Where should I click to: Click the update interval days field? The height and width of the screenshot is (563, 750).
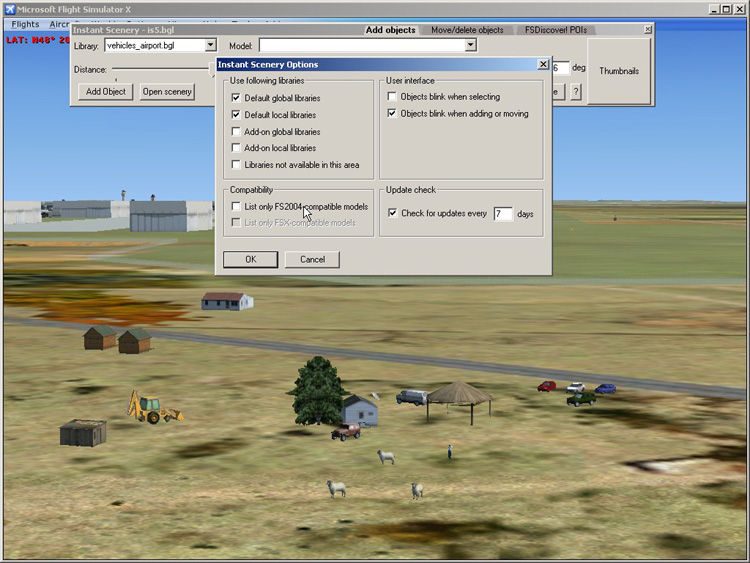tap(503, 214)
